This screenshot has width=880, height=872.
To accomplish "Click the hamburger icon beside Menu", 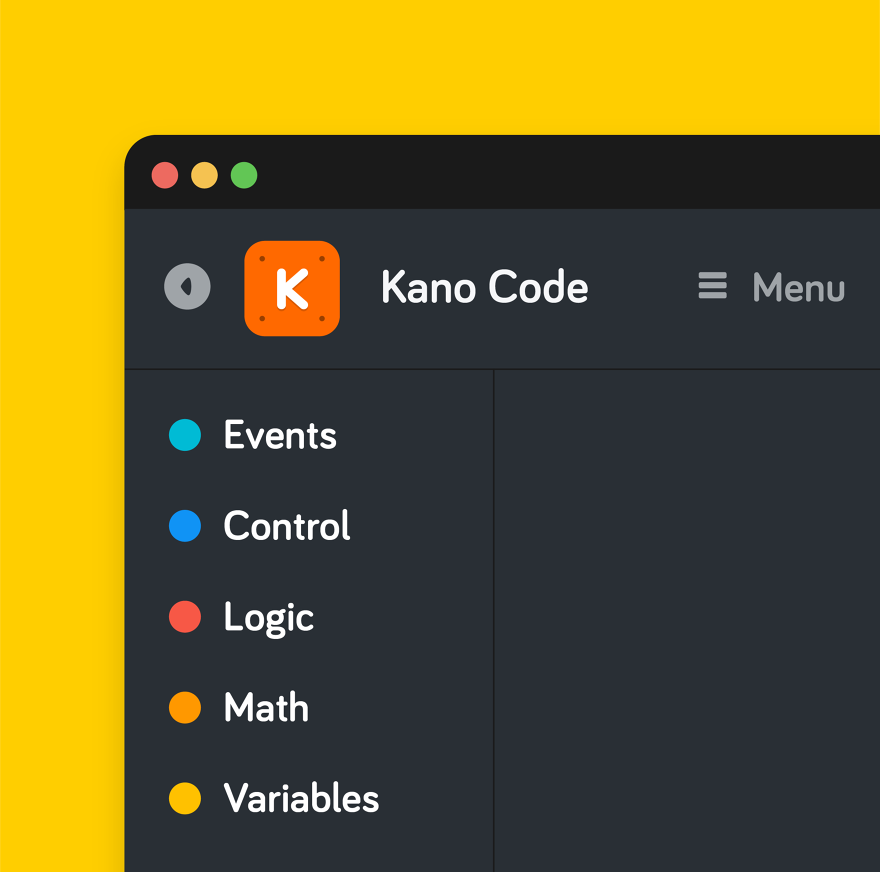I will 712,287.
